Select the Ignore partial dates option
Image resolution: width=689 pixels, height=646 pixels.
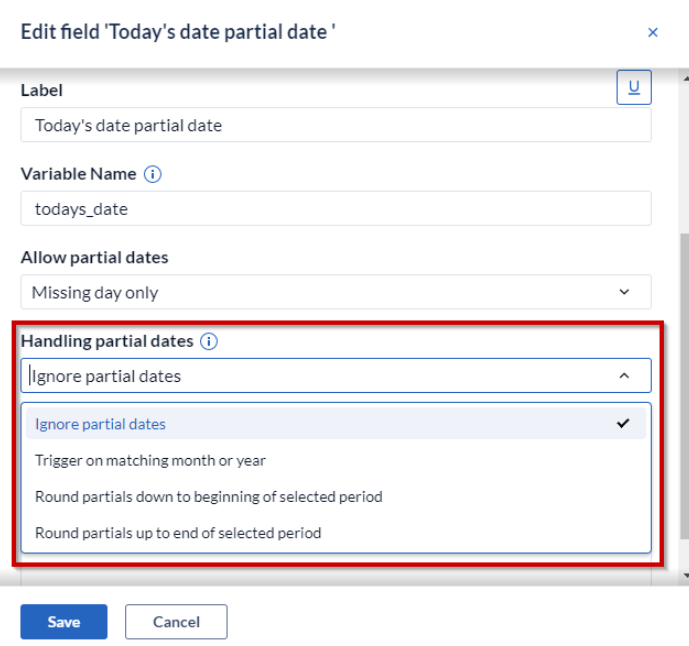coord(336,424)
